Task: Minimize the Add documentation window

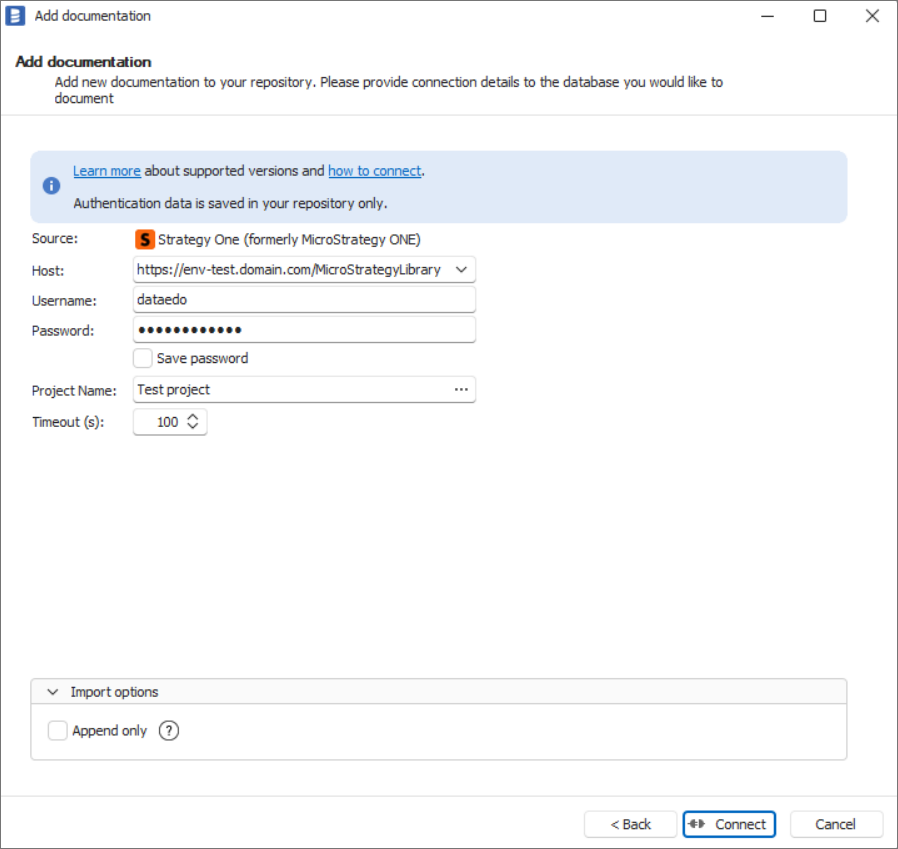Action: pyautogui.click(x=767, y=16)
